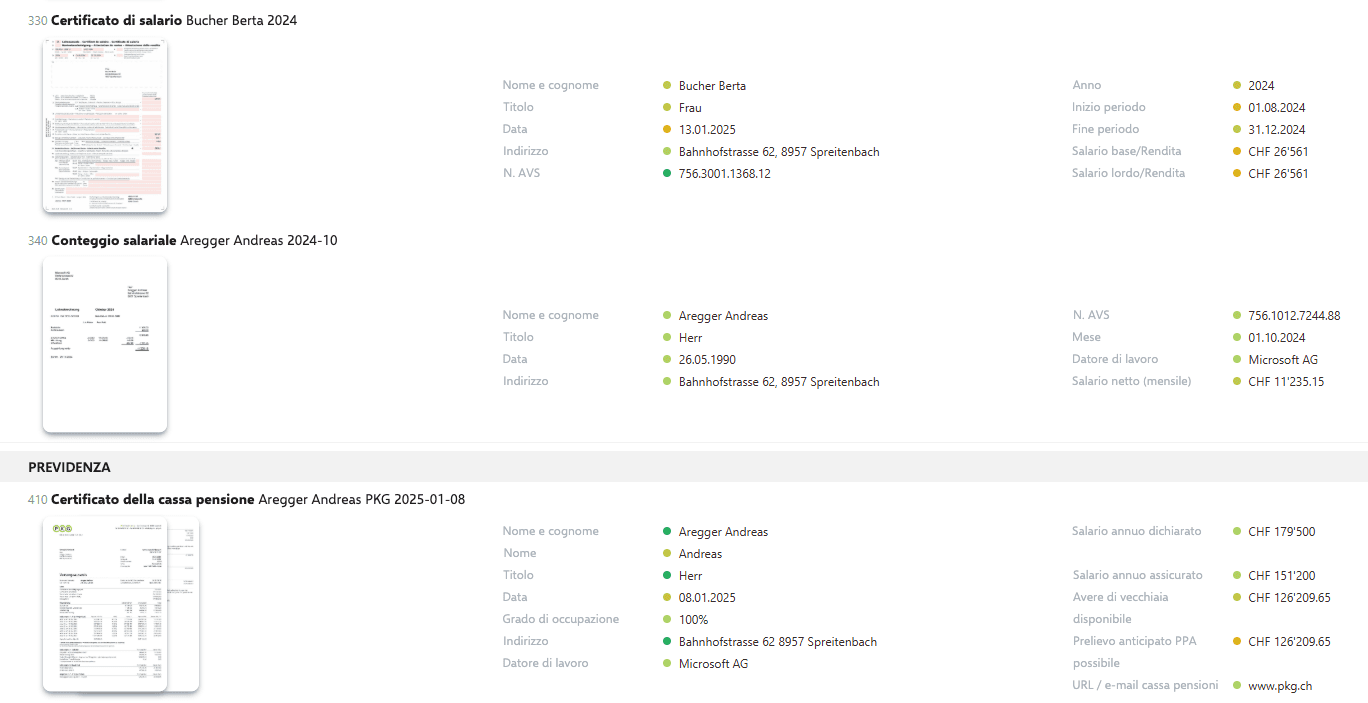This screenshot has width=1368, height=703.
Task: Select the Avere di vecchiaia value CHF 126'209.65
Action: click(x=1290, y=597)
